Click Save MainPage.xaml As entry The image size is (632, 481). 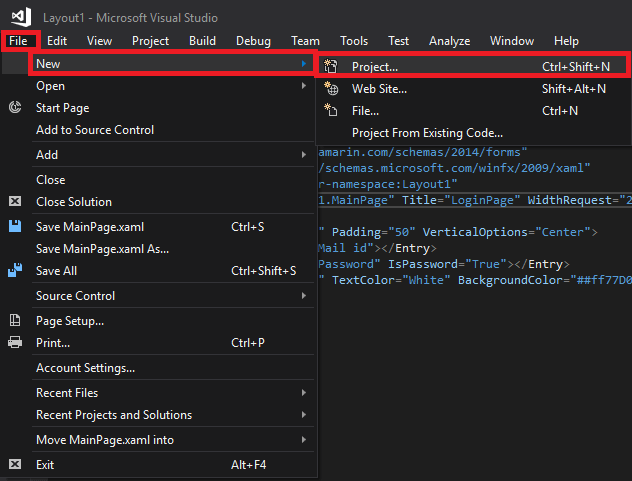pyautogui.click(x=102, y=249)
